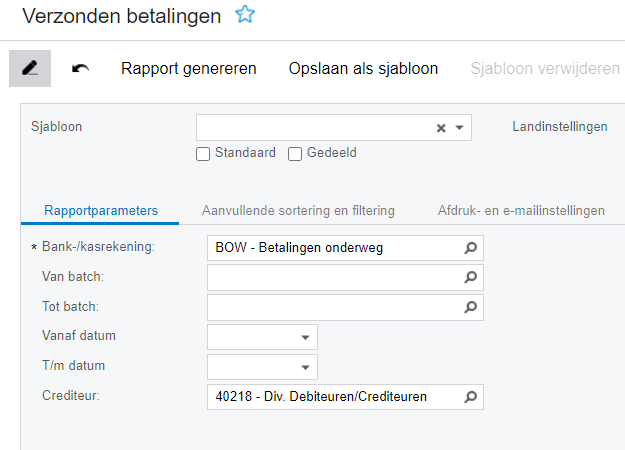The height and width of the screenshot is (450, 625).
Task: Add Verzonden betalingen to favorites star
Action: point(245,15)
